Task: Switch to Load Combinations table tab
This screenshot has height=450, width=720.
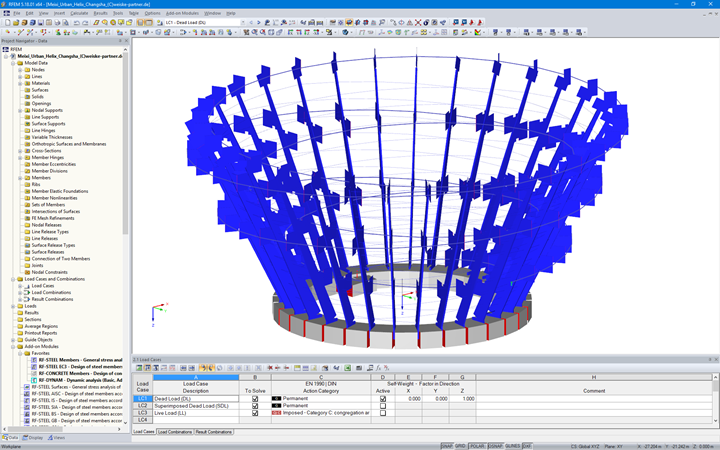Action: (174, 432)
